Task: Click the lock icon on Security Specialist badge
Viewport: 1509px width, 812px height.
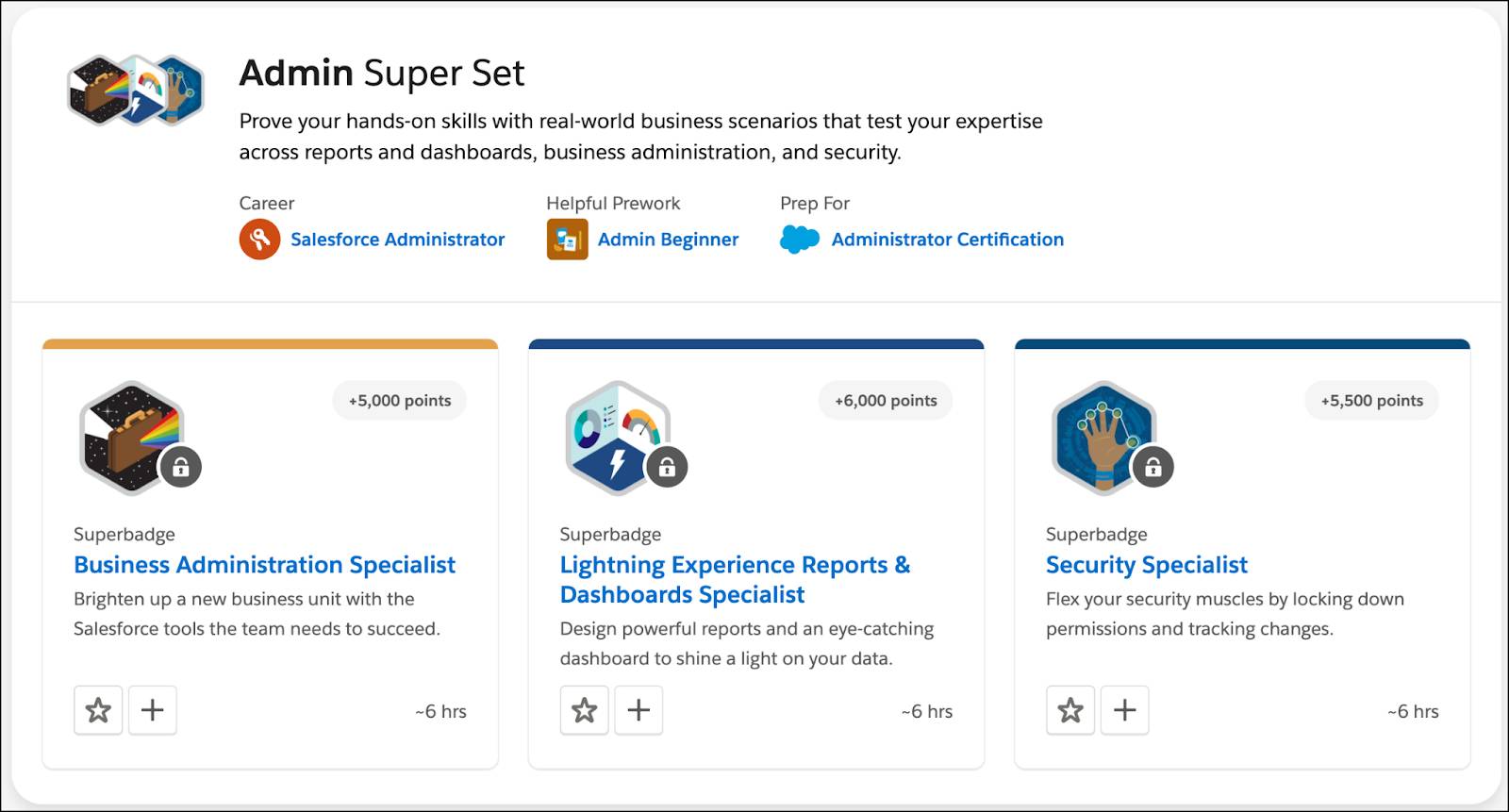Action: [1152, 467]
